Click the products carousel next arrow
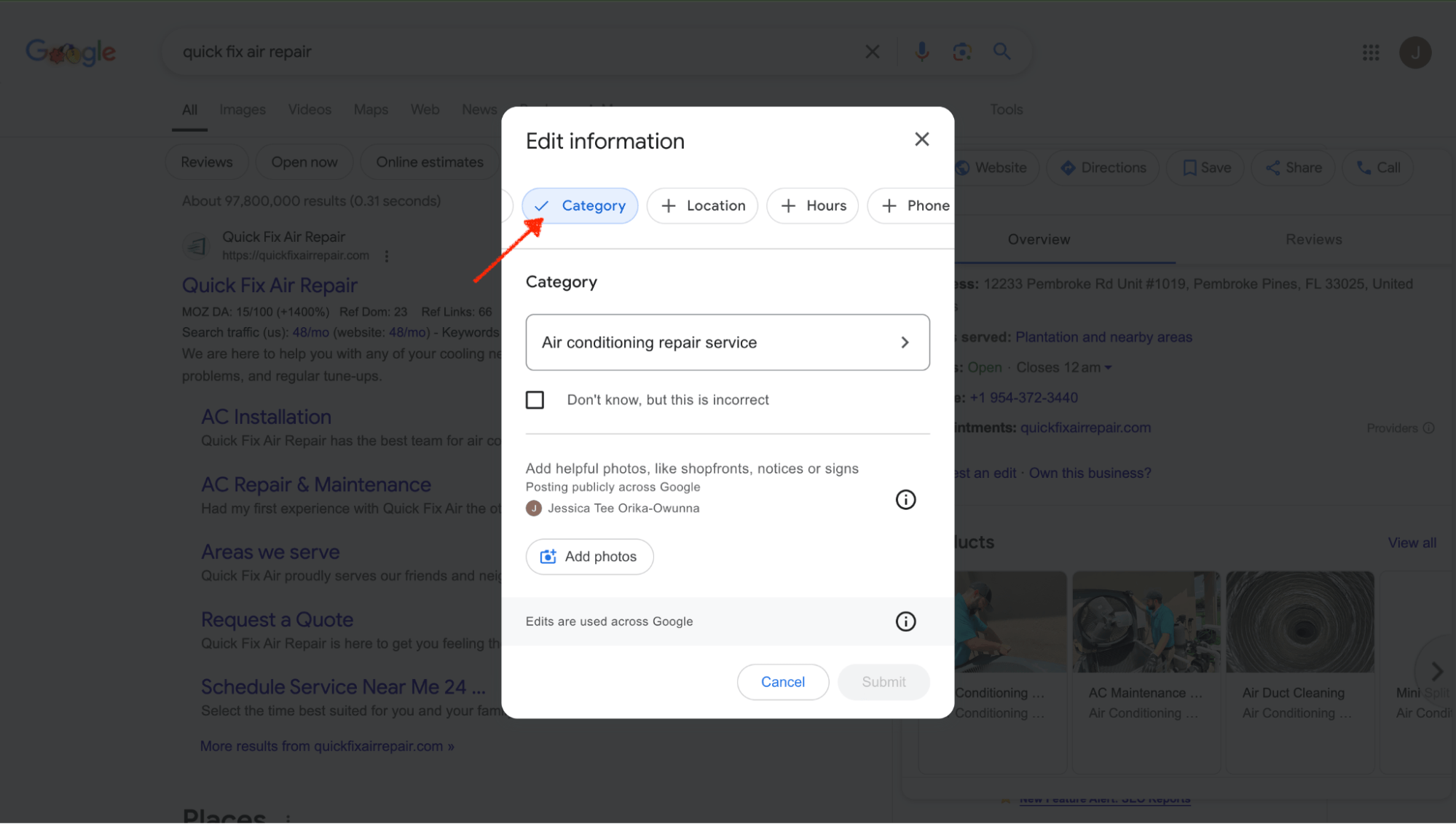 (1436, 671)
